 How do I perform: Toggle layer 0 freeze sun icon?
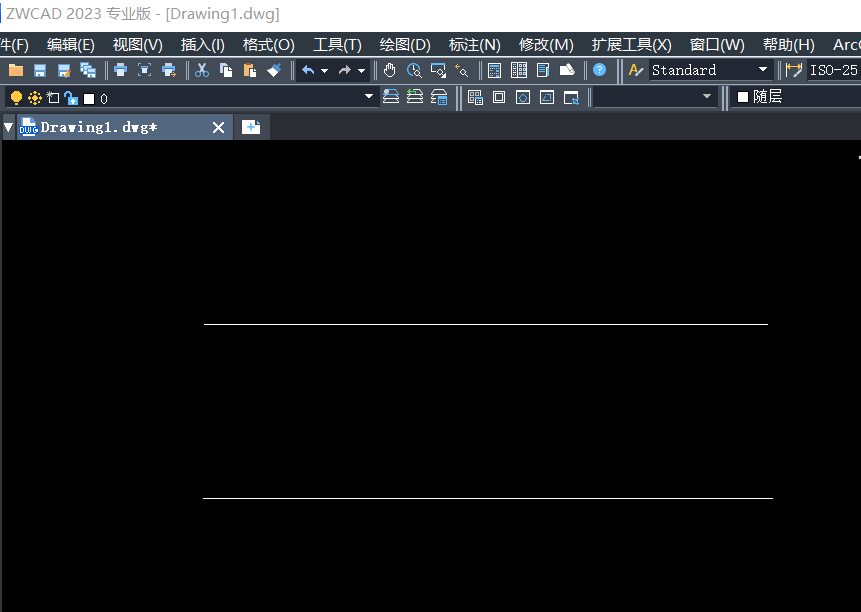[35, 98]
